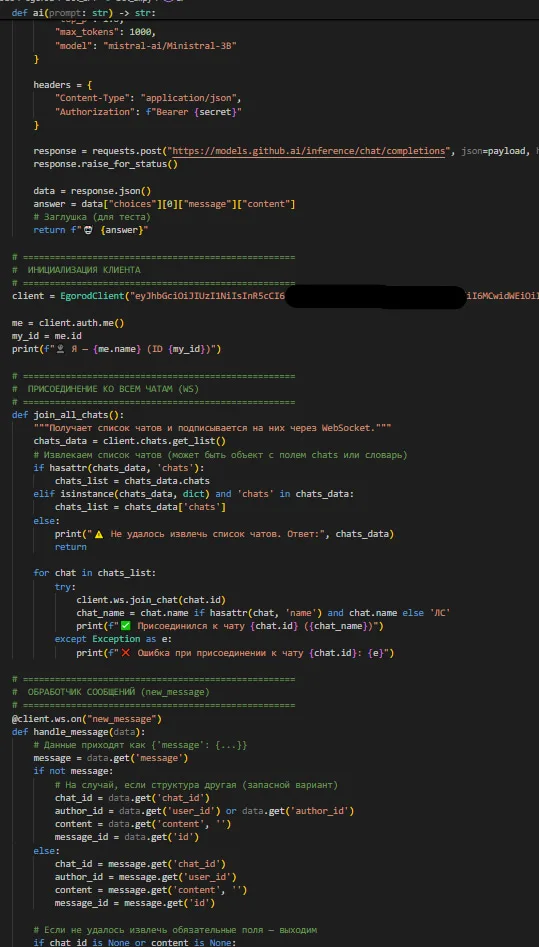Click the response.raise_for_status() call

tap(105, 164)
